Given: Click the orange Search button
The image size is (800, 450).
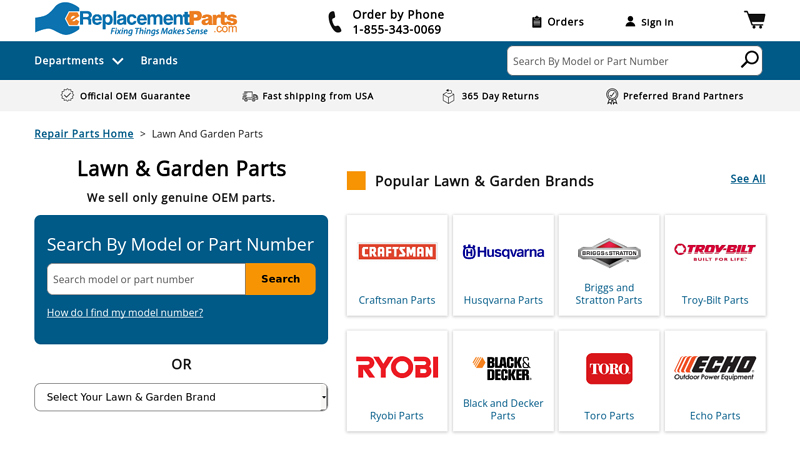Looking at the screenshot, I should [x=281, y=279].
